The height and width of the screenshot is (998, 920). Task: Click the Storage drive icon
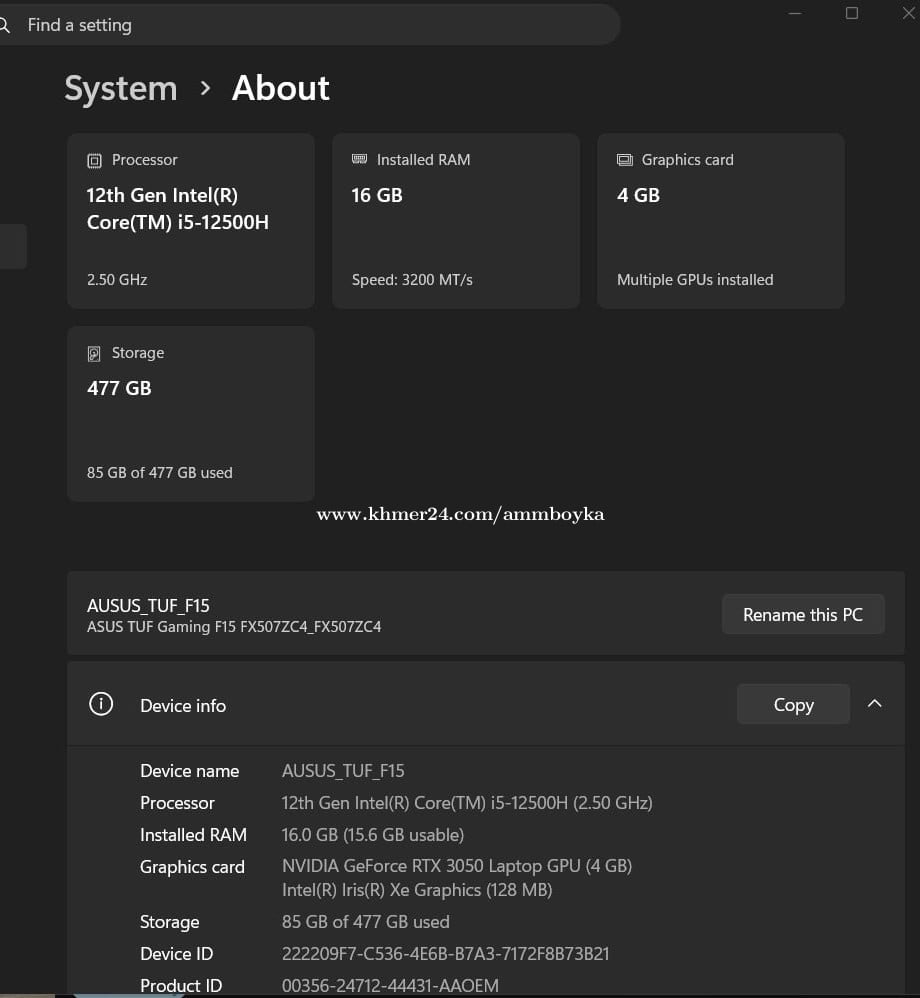(x=94, y=353)
